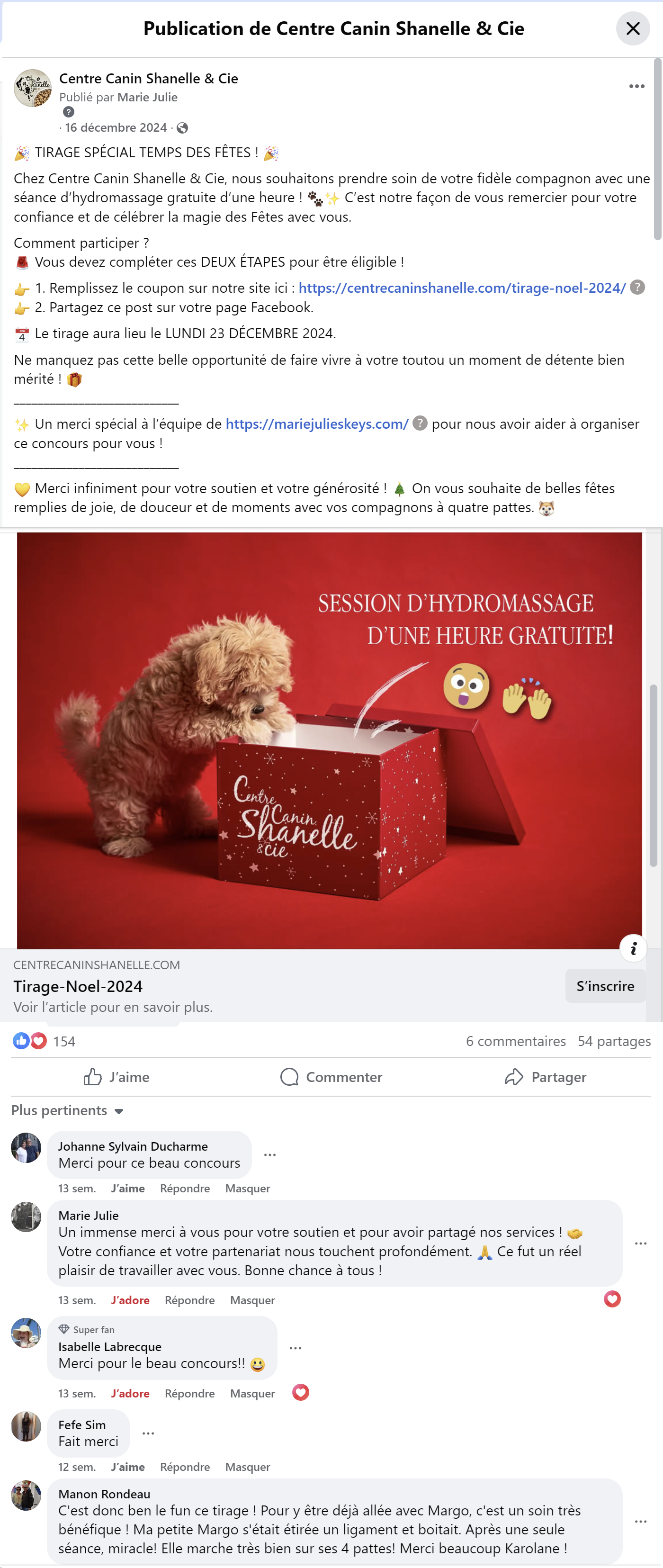This screenshot has width=663, height=1568.
Task: Close the publication dialog with X
Action: pyautogui.click(x=633, y=28)
